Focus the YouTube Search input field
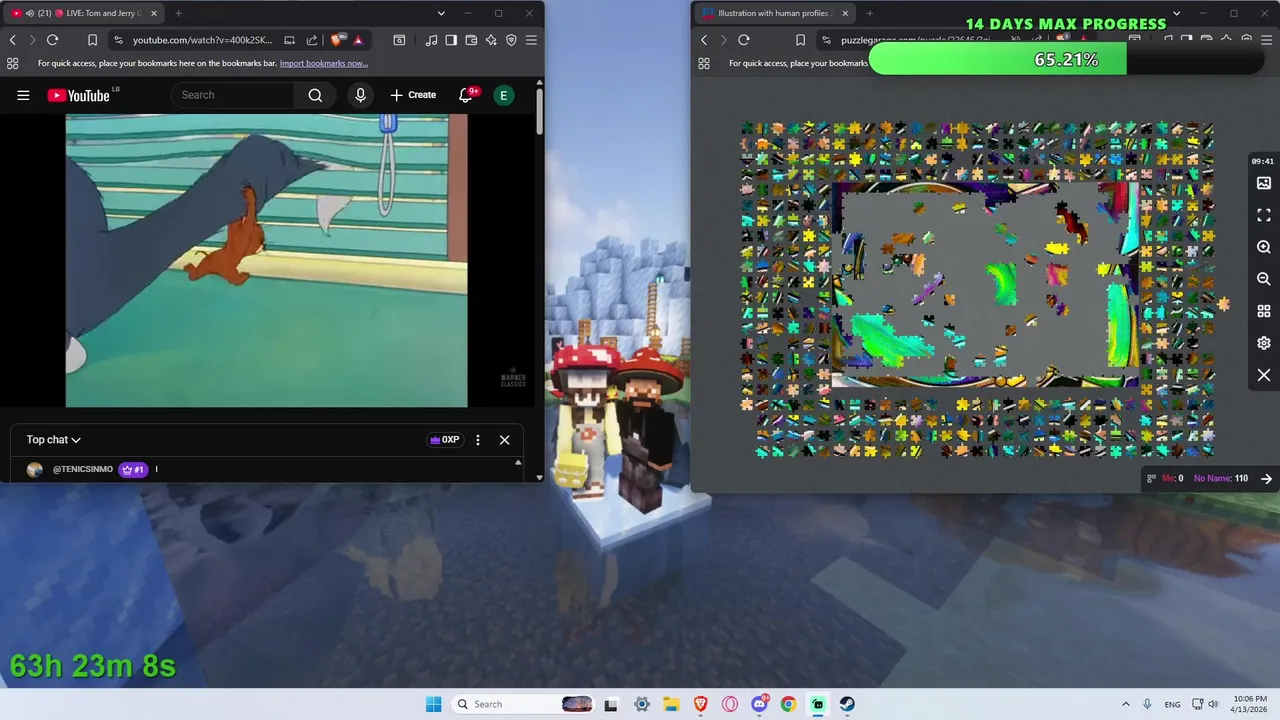This screenshot has width=1280, height=720. (233, 95)
